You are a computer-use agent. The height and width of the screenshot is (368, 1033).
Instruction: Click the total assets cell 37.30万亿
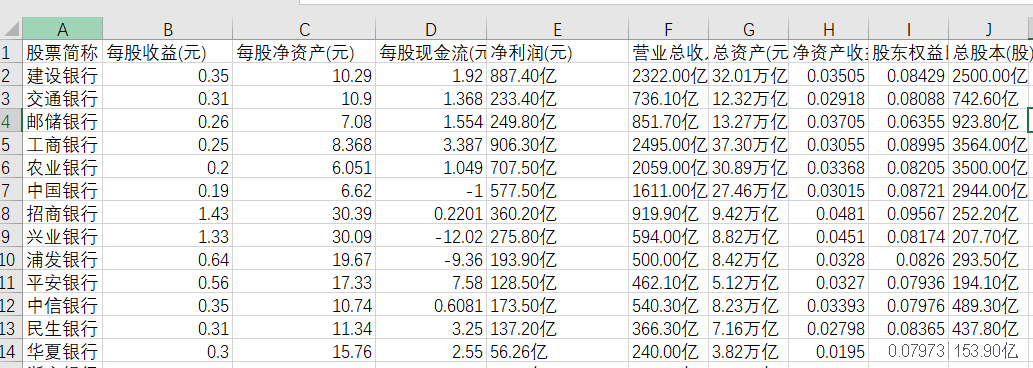[x=748, y=144]
